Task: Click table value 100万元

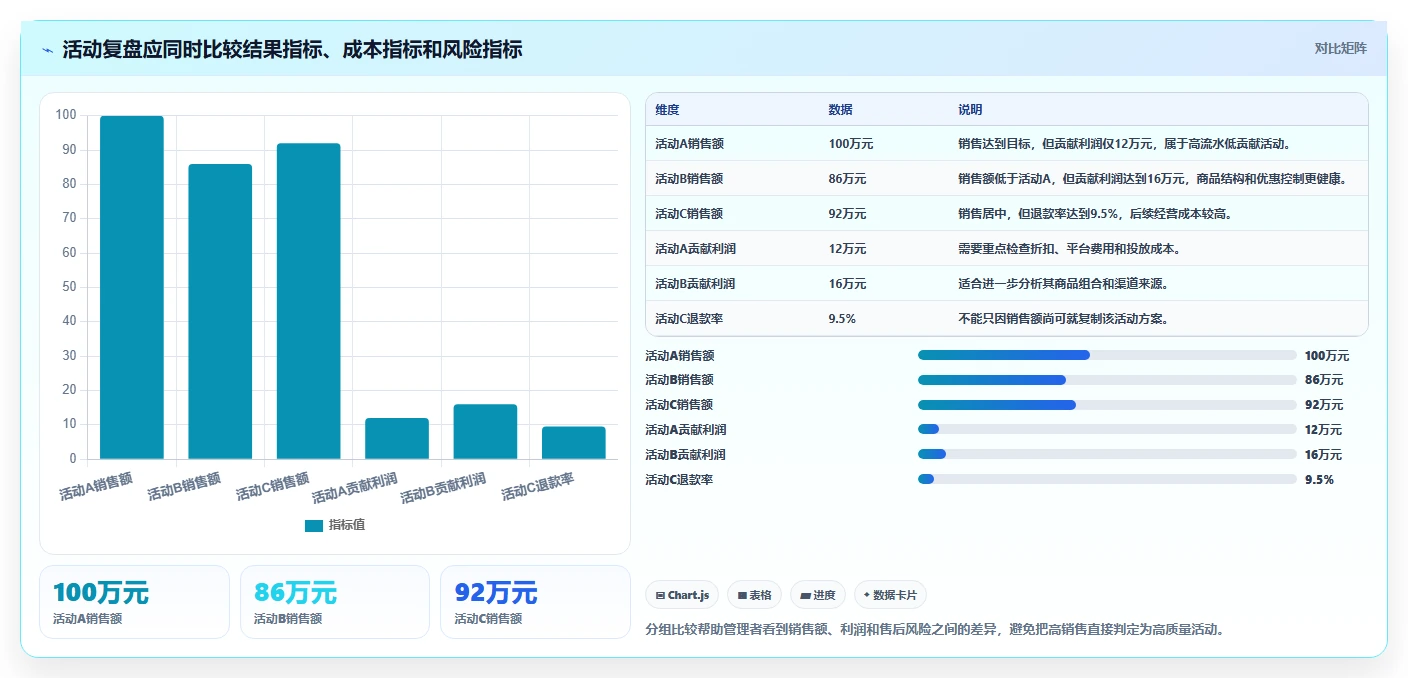Action: pos(851,144)
